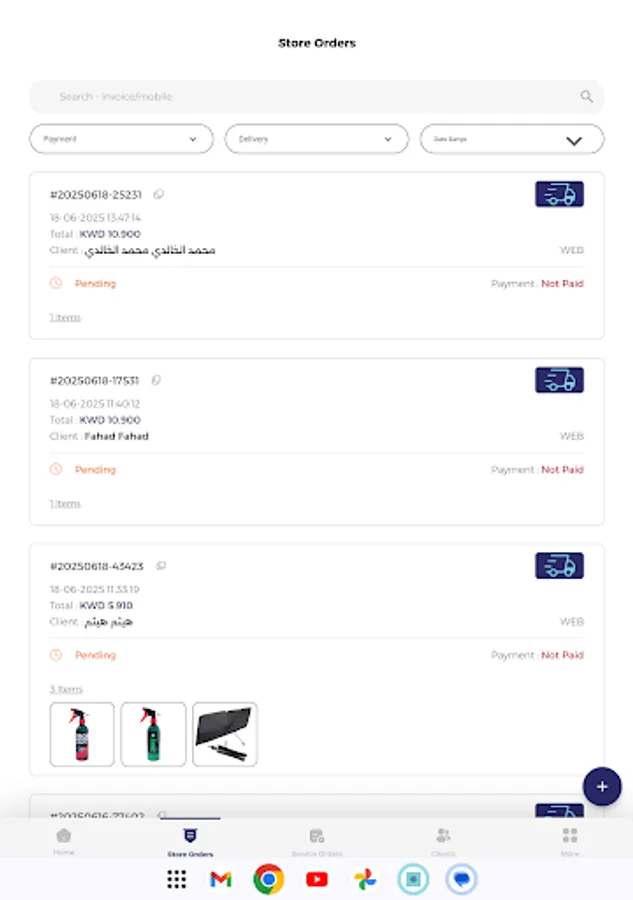Tap the Pending status clock icon on first order
The image size is (633, 900).
click(x=58, y=283)
